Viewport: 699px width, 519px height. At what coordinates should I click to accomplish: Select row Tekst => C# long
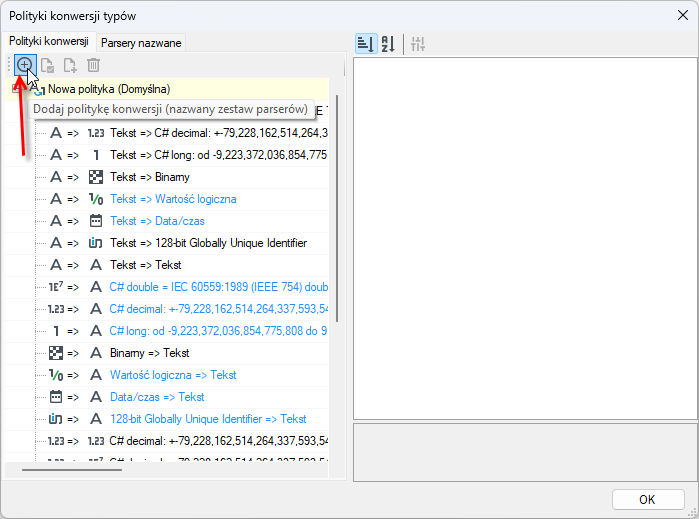coord(219,155)
